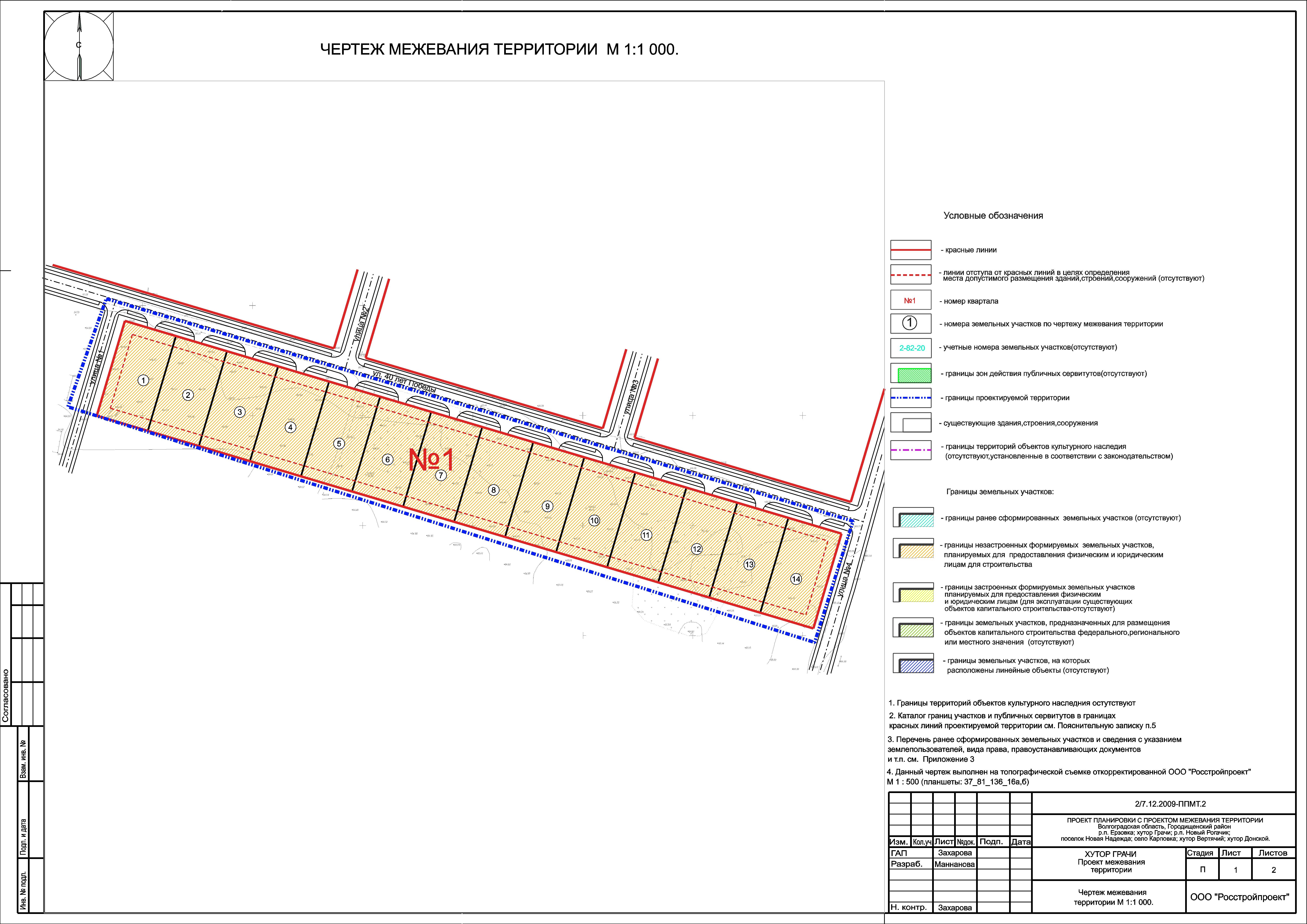The width and height of the screenshot is (1307, 924).
Task: Select parcel marker 7 on the map
Action: (x=441, y=475)
